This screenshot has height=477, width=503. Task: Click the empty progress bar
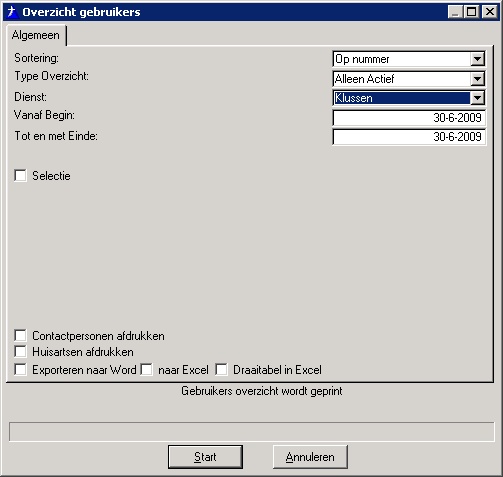click(x=252, y=432)
